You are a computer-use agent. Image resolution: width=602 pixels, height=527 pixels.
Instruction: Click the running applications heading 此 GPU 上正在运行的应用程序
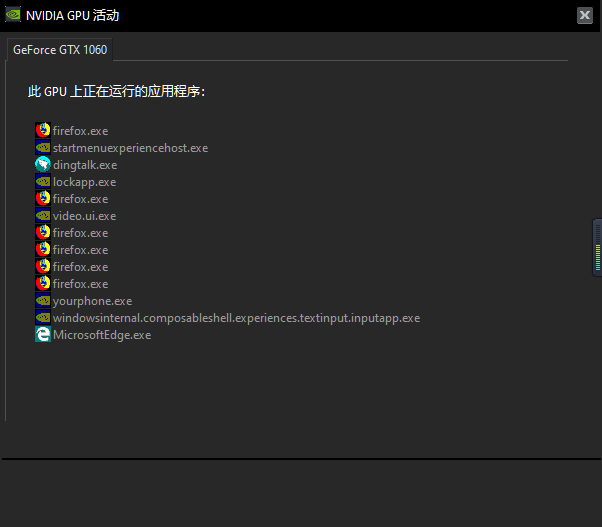(117, 91)
